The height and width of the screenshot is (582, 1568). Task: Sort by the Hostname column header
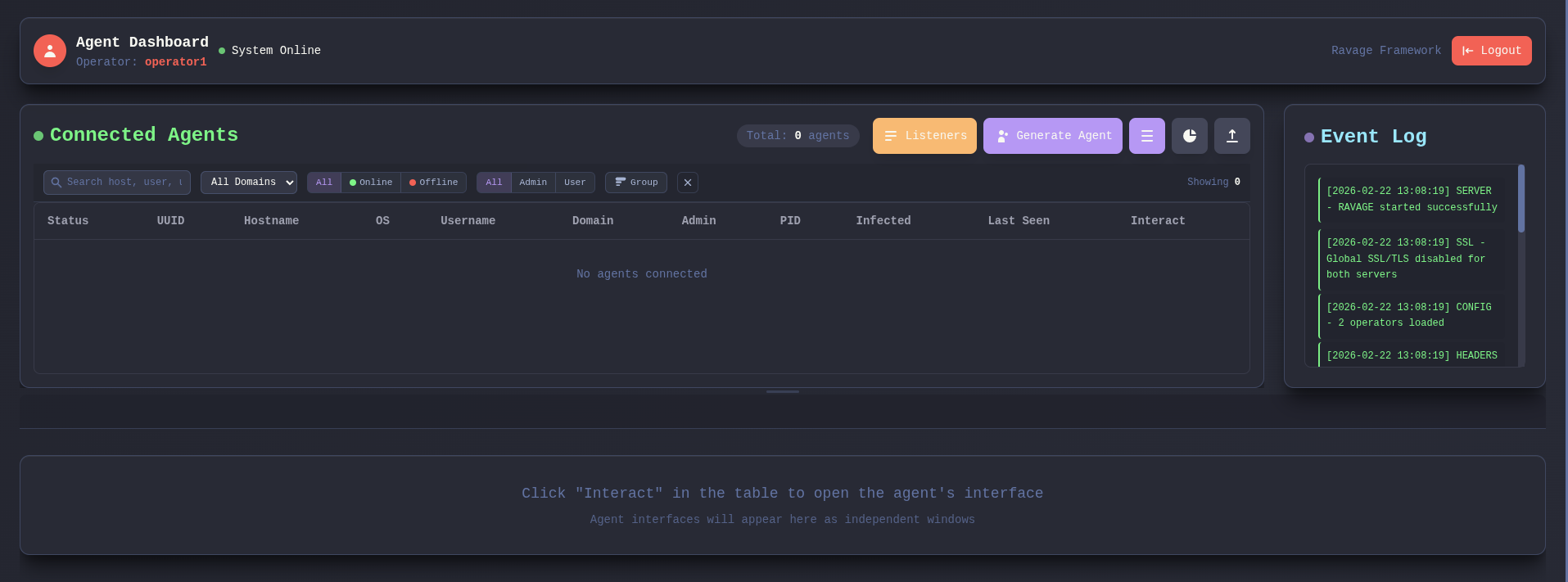pyautogui.click(x=271, y=221)
